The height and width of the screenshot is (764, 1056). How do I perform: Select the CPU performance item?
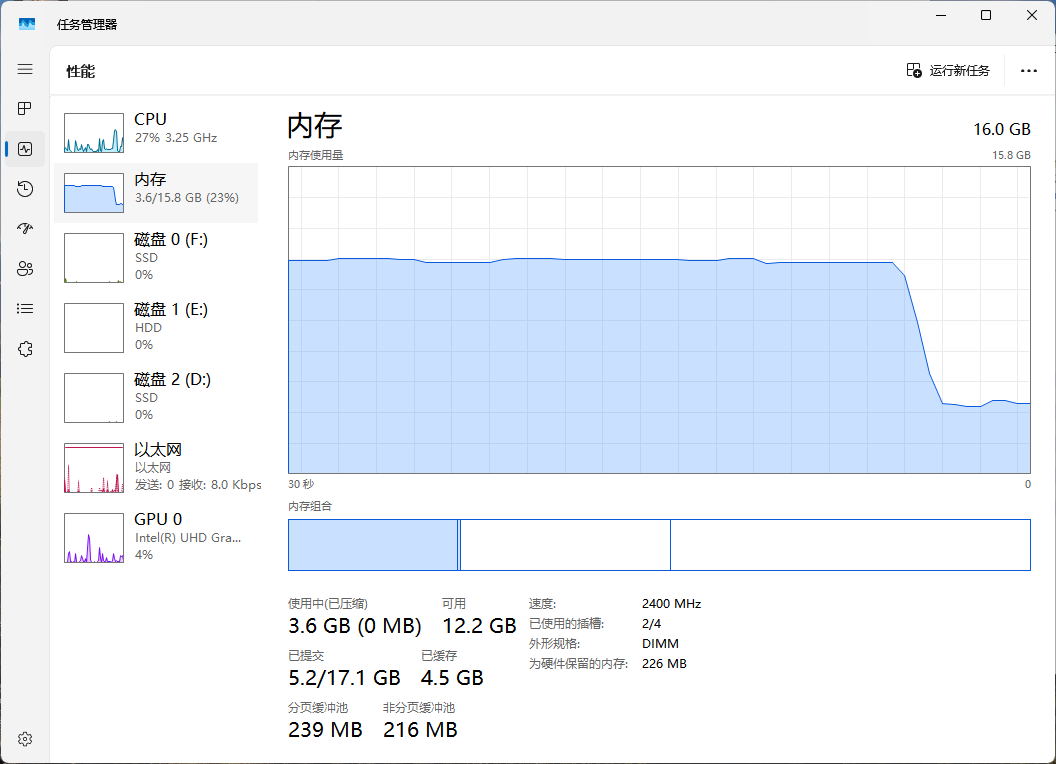157,131
